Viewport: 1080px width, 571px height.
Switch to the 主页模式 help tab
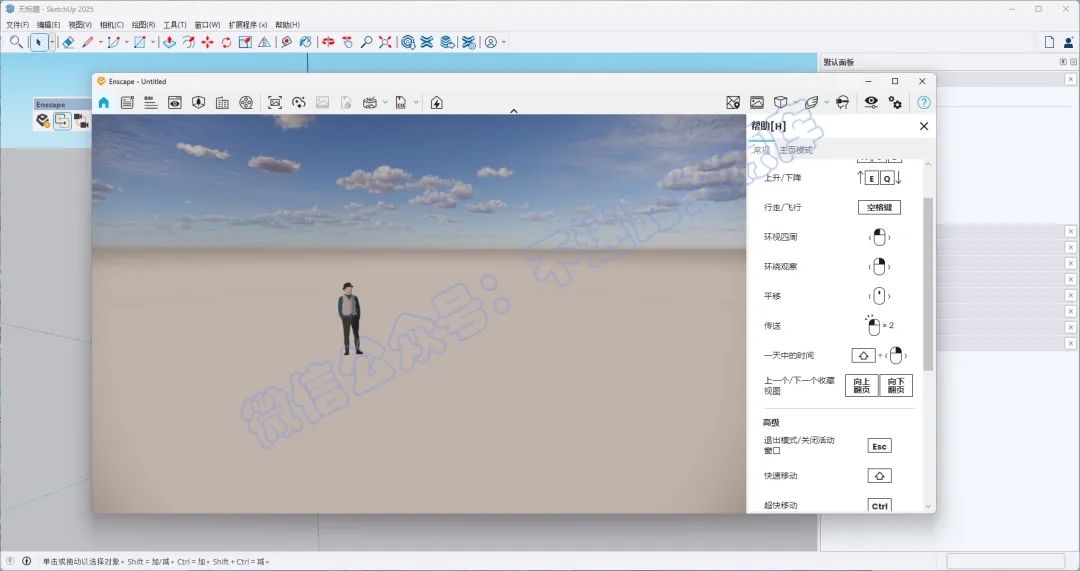pos(796,149)
